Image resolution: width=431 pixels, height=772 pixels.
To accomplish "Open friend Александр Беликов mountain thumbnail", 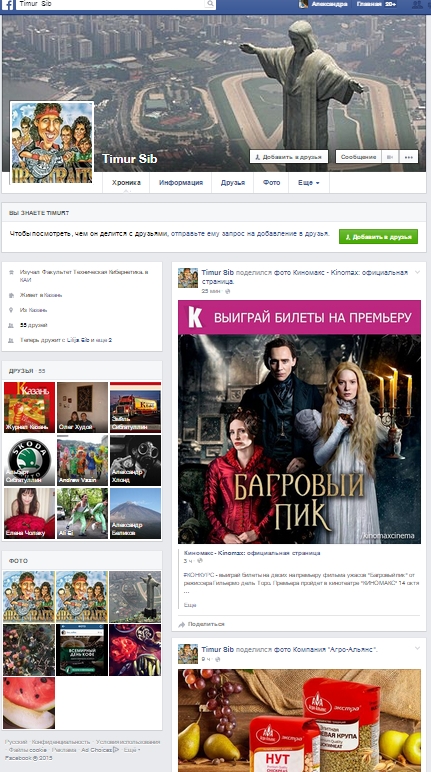I will point(135,513).
